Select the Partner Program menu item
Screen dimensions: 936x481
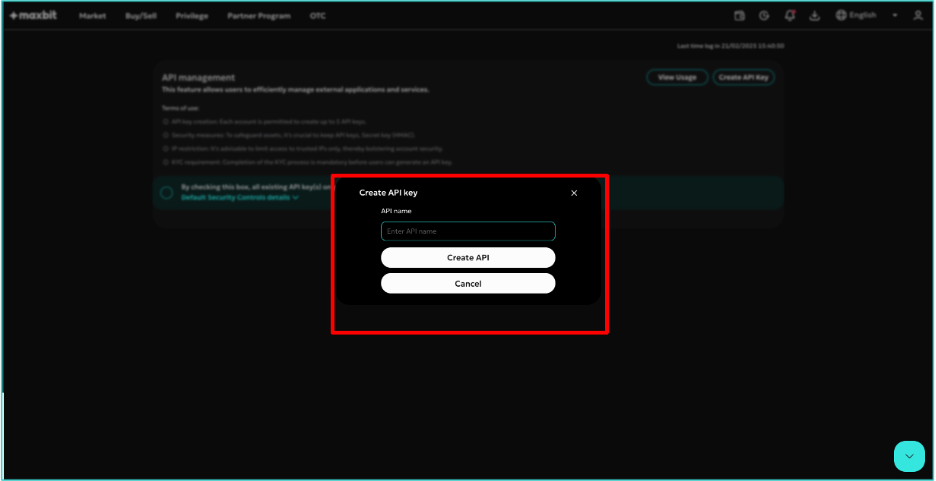[259, 16]
